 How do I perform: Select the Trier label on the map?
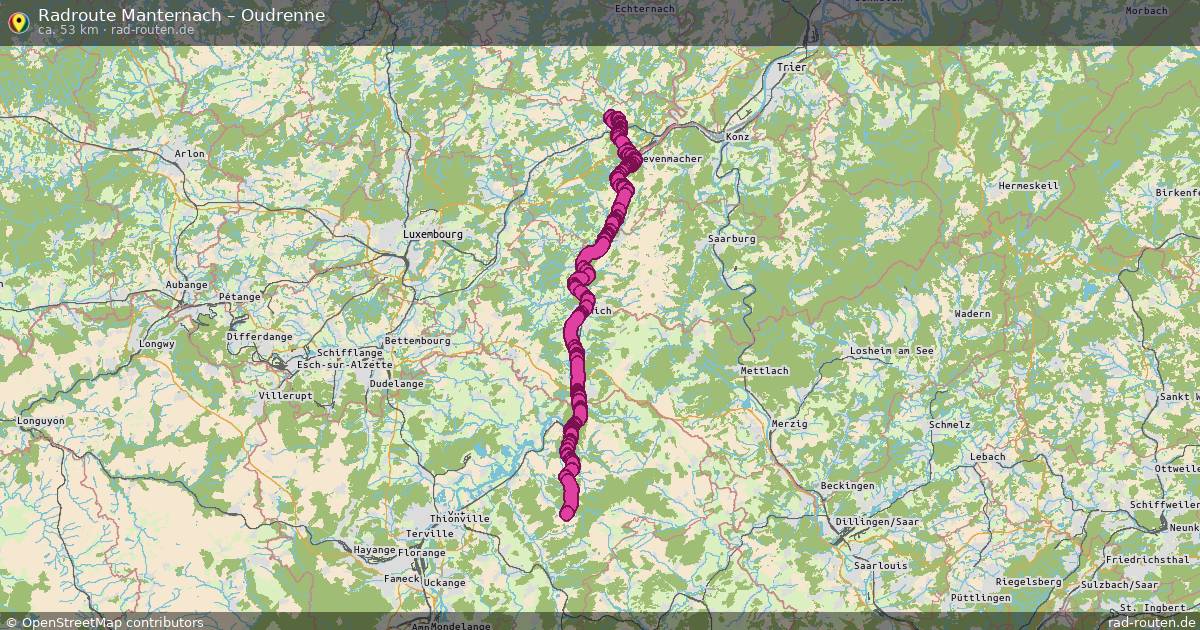pyautogui.click(x=791, y=67)
